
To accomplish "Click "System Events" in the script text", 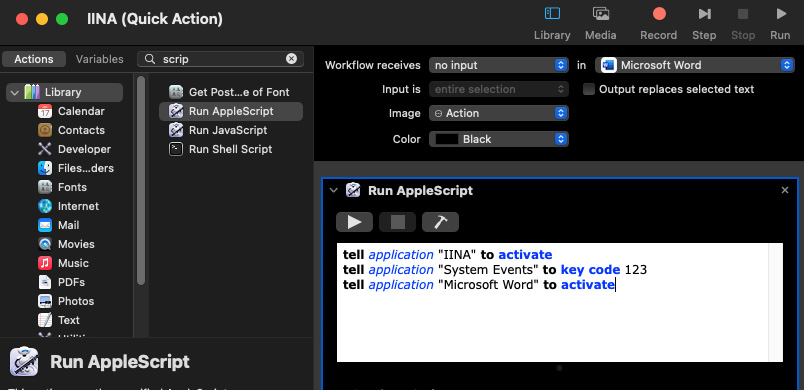I will 488,270.
